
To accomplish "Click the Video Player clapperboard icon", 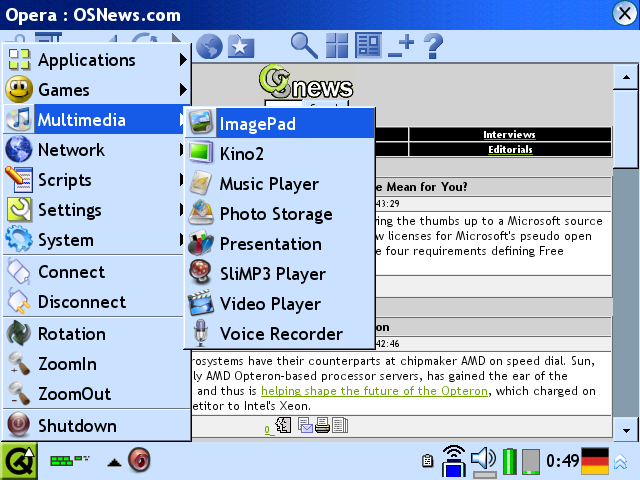I will [x=201, y=303].
